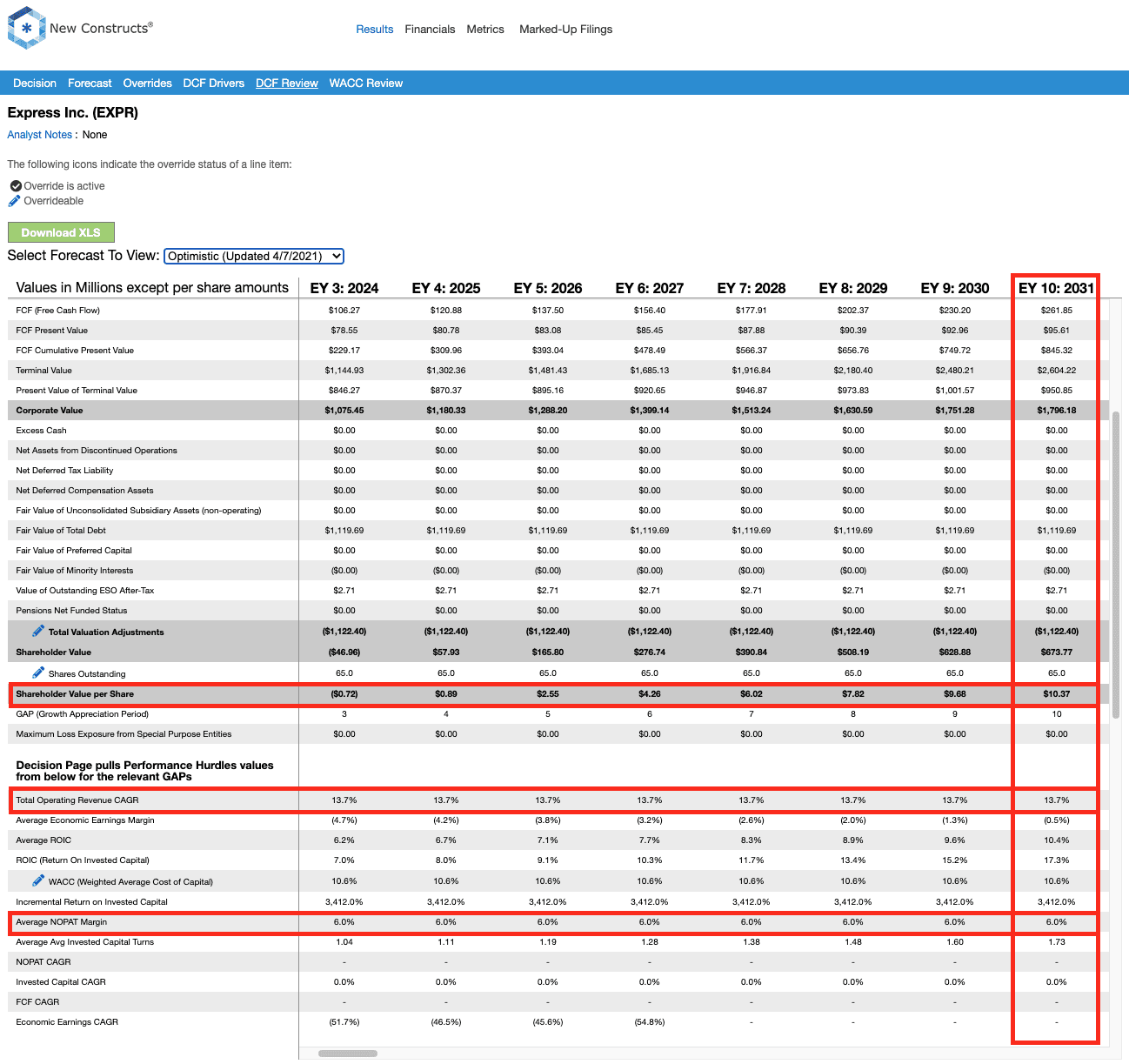This screenshot has width=1129, height=1064.
Task: Open the forecast selection dropdown
Action: pos(254,256)
